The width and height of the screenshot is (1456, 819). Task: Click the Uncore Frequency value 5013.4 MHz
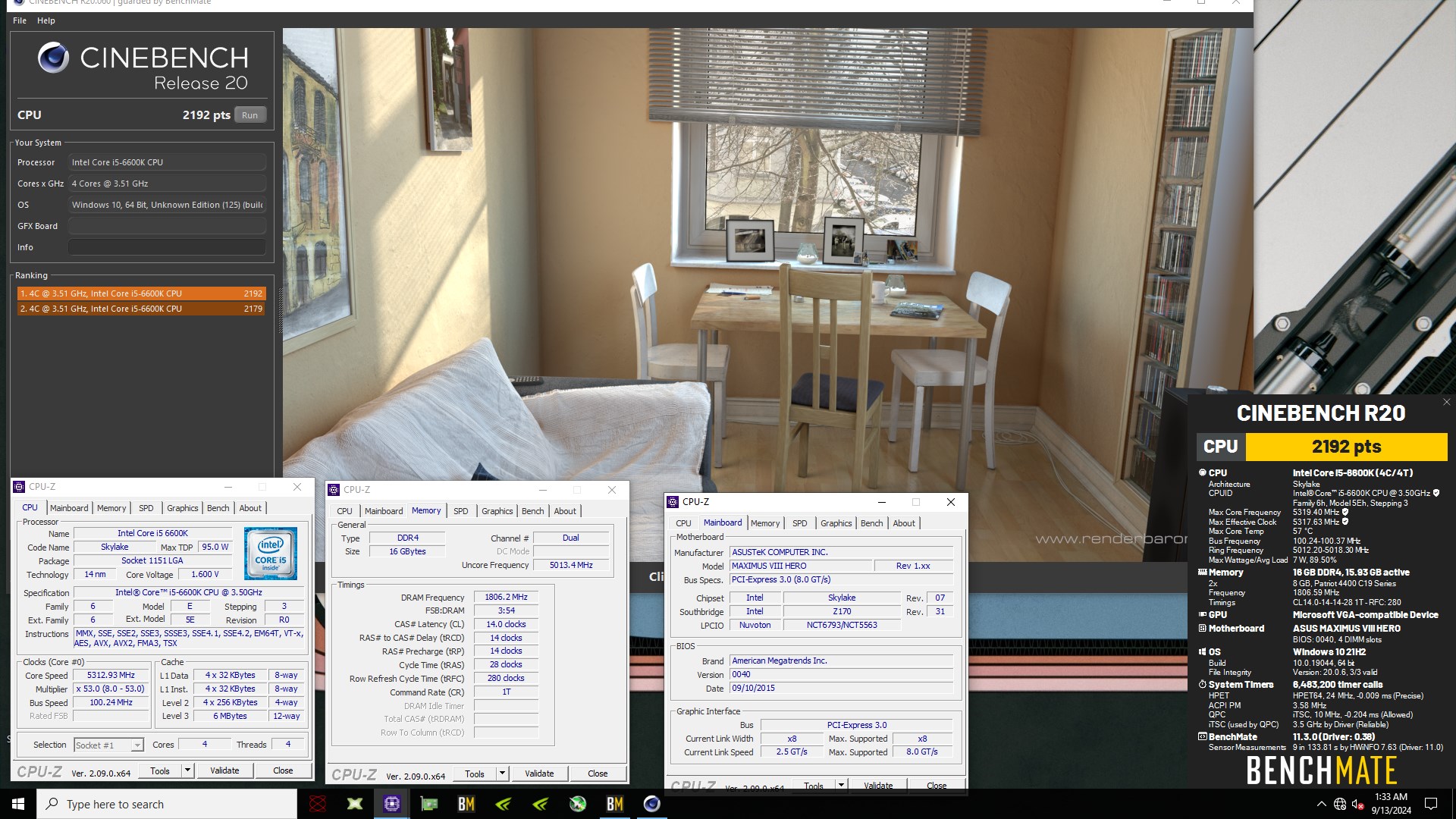(571, 565)
